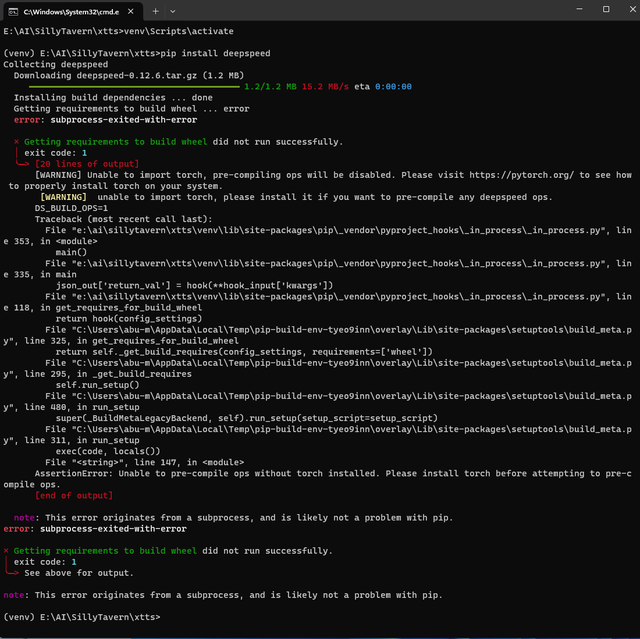Click the red arrow beside "See above for output"
The width and height of the screenshot is (640, 639).
point(12,572)
